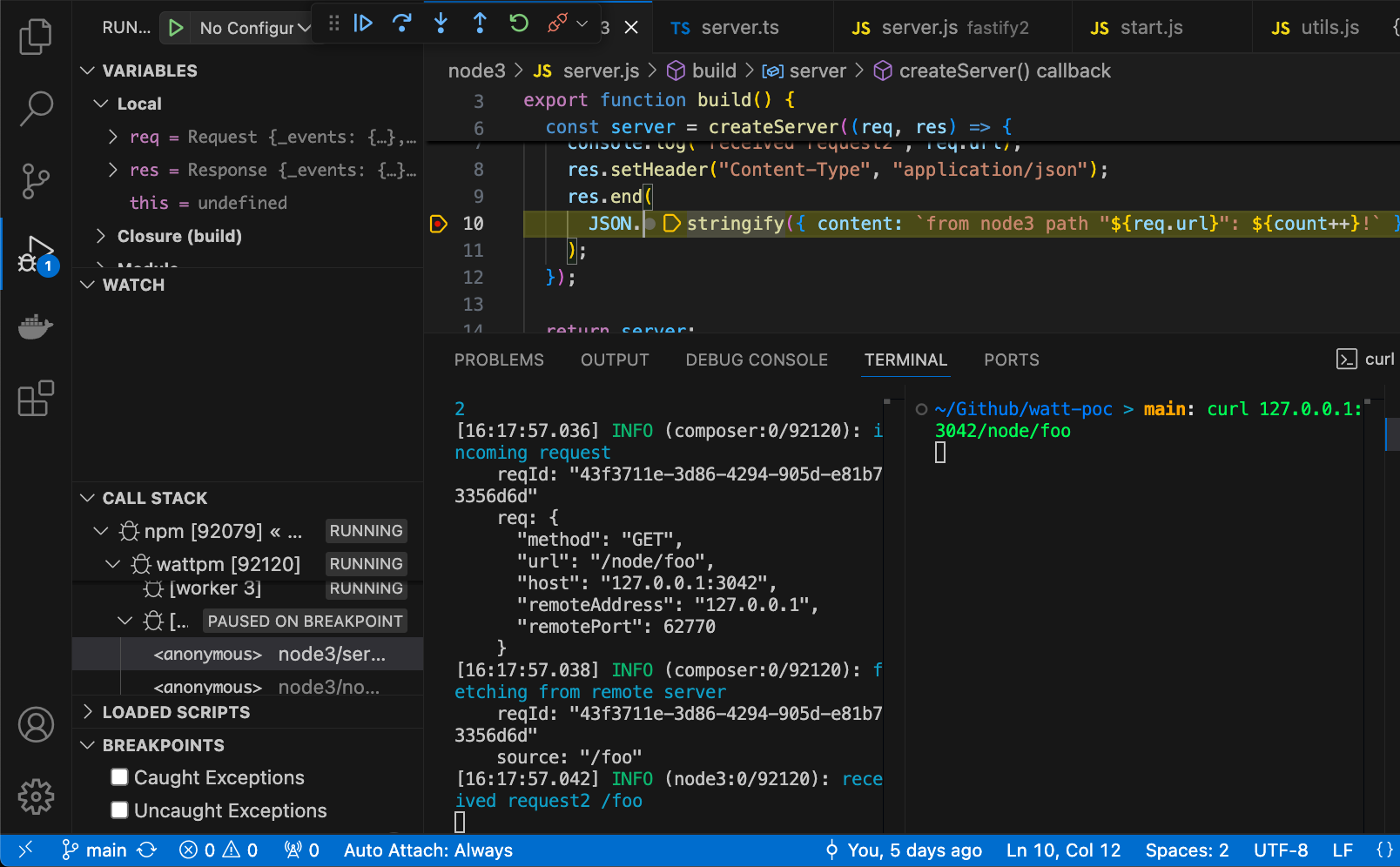This screenshot has width=1400, height=867.
Task: Open the Run and Debug view
Action: click(36, 254)
